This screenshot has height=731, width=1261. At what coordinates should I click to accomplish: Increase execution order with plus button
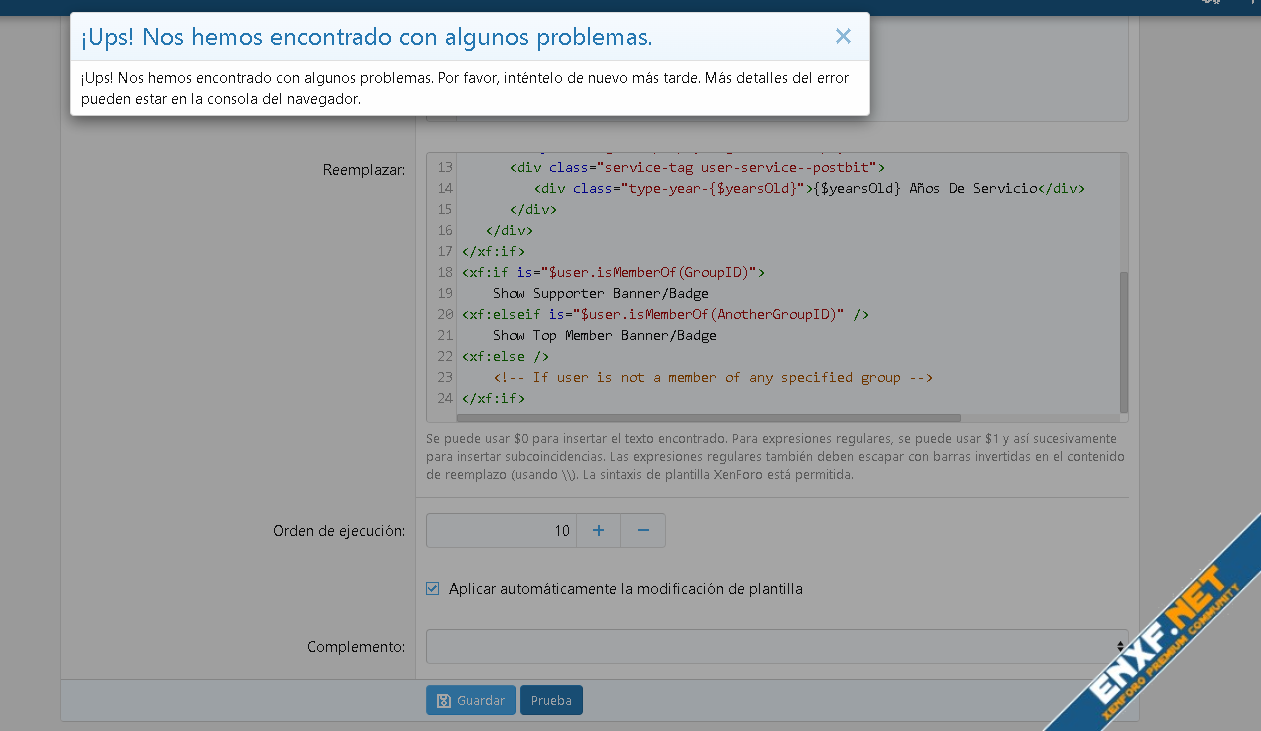click(x=598, y=530)
